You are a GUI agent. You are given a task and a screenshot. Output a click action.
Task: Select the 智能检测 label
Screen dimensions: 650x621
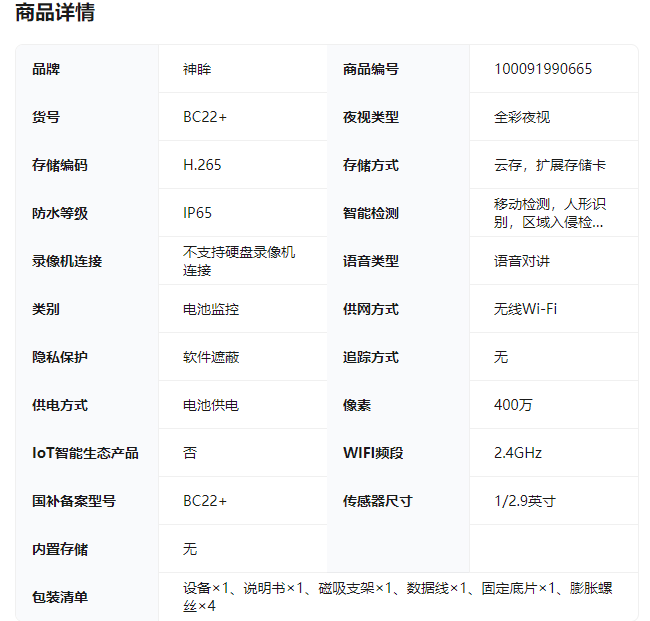coord(371,213)
